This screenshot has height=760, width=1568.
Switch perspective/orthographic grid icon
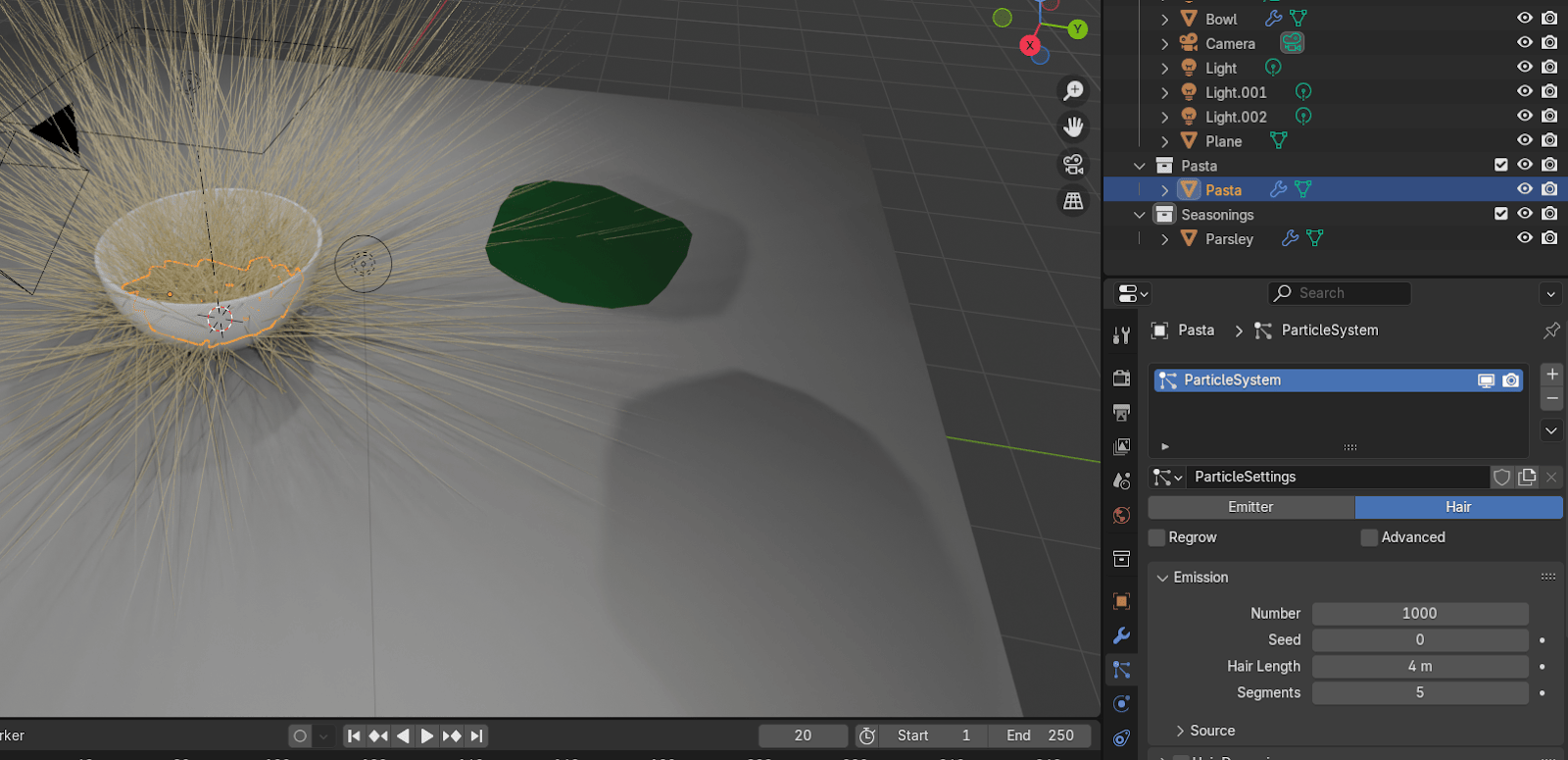point(1074,201)
